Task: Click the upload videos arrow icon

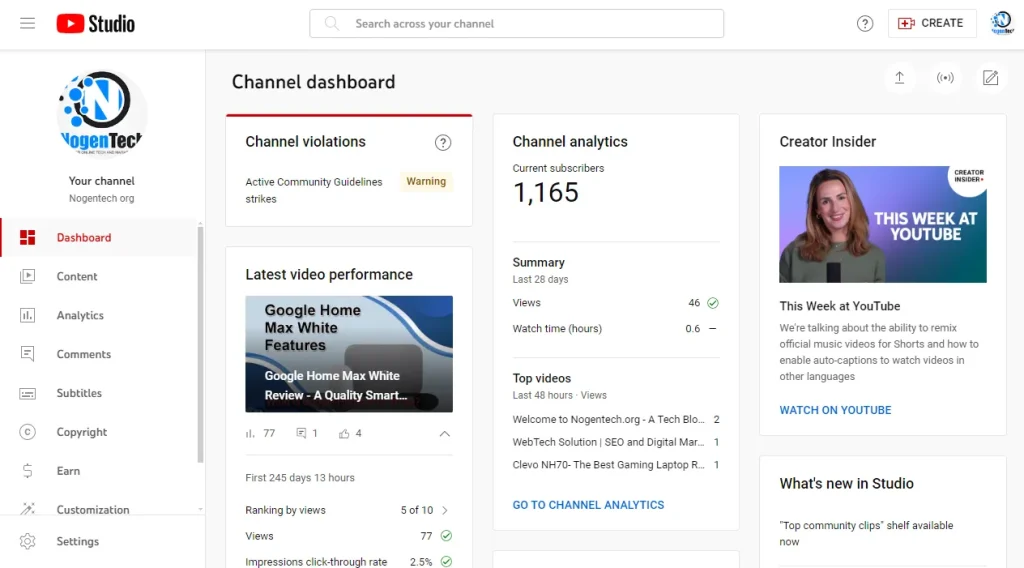Action: tap(899, 78)
